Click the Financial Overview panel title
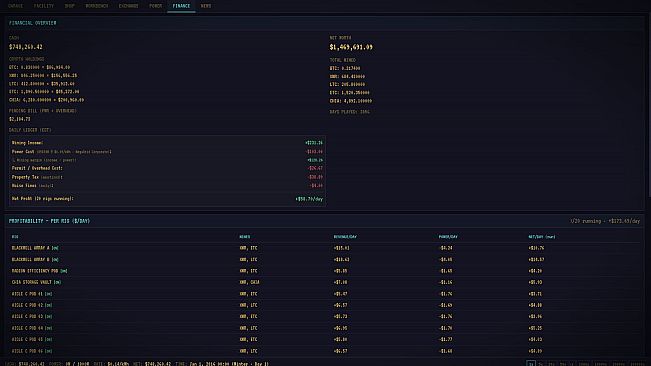Image resolution: width=651 pixels, height=366 pixels. 32,23
